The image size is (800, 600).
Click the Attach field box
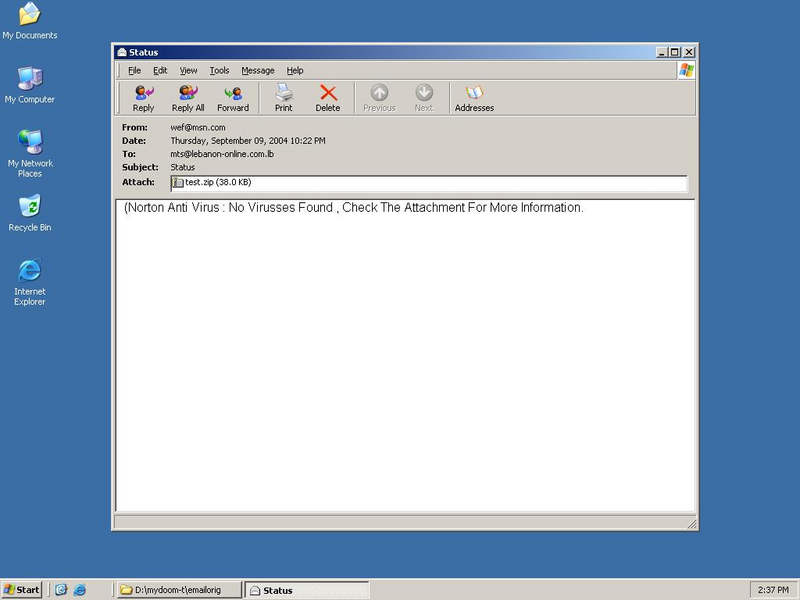tap(429, 183)
